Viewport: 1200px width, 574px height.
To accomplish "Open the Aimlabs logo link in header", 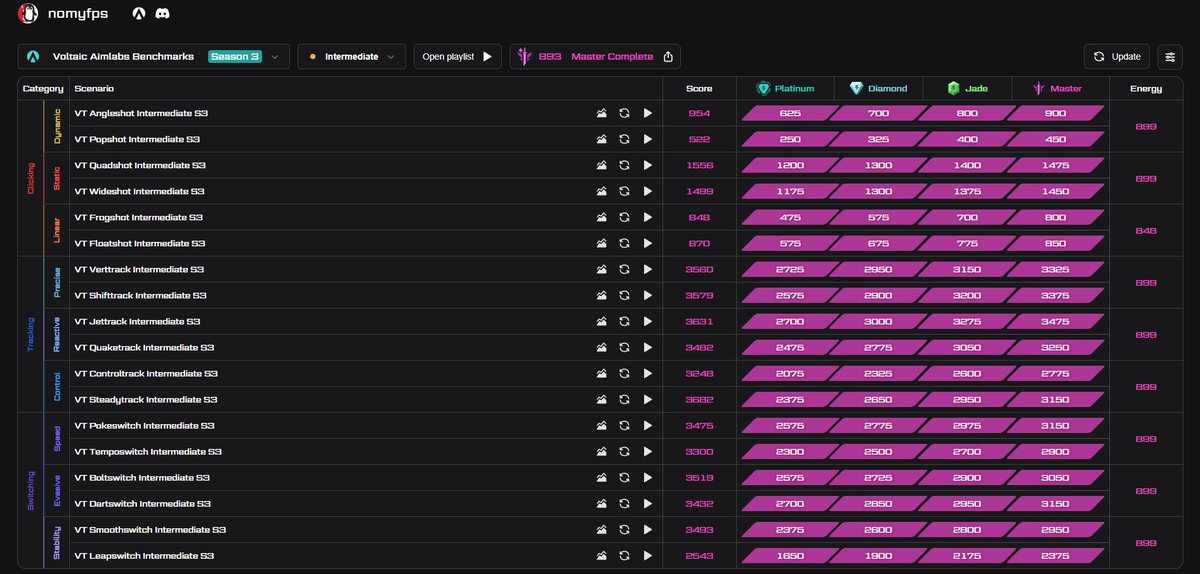I will [139, 14].
